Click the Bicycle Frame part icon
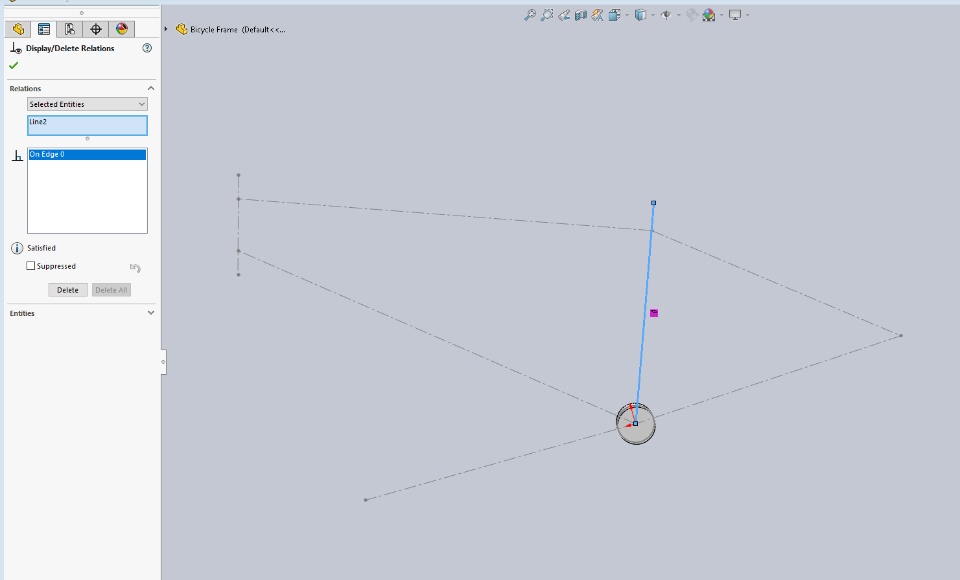This screenshot has width=960, height=580. point(181,29)
